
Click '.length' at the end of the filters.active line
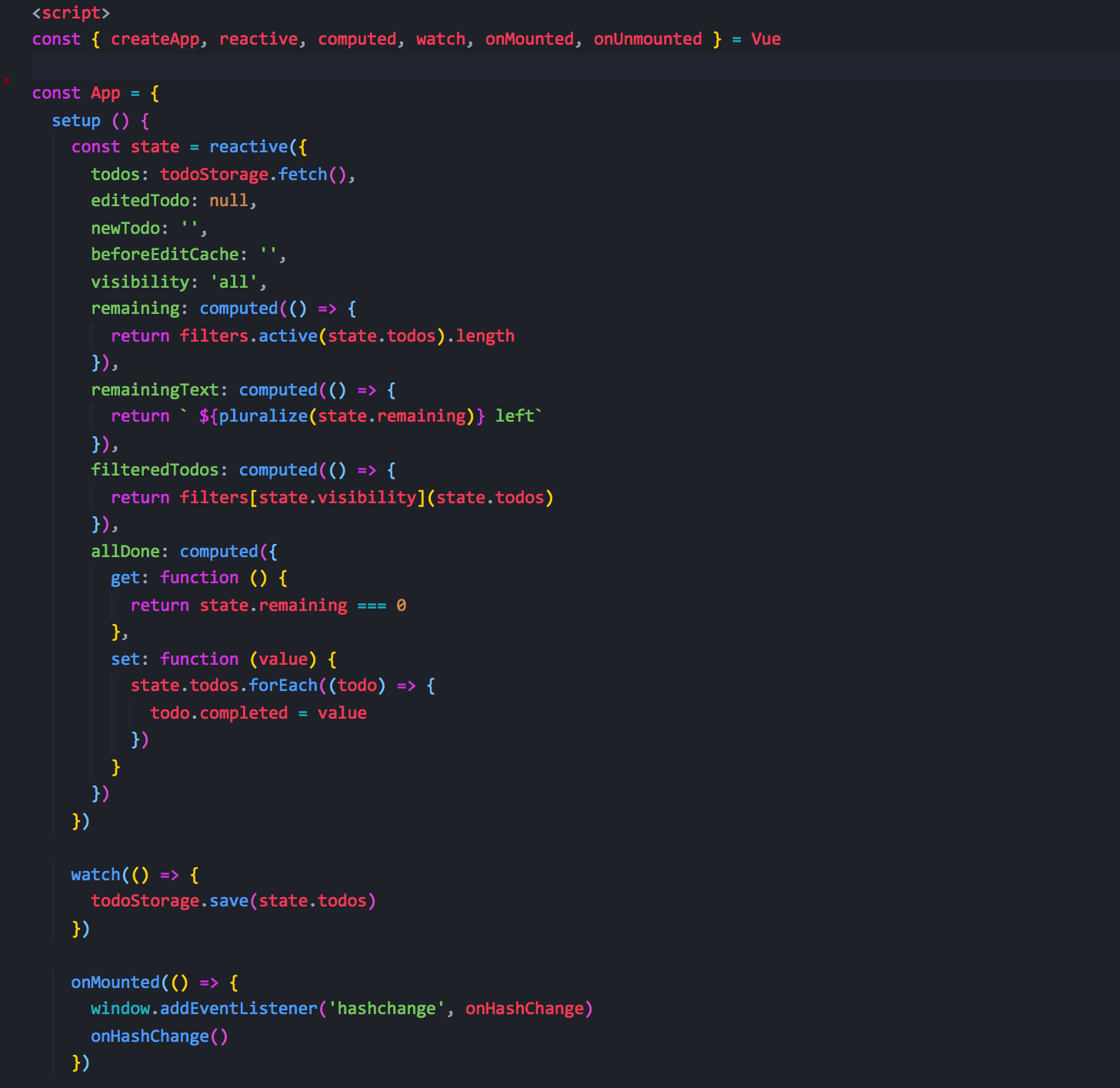pos(481,336)
